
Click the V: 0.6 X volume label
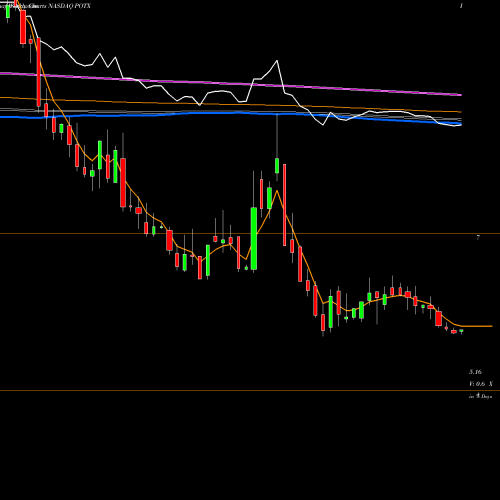coord(481,384)
